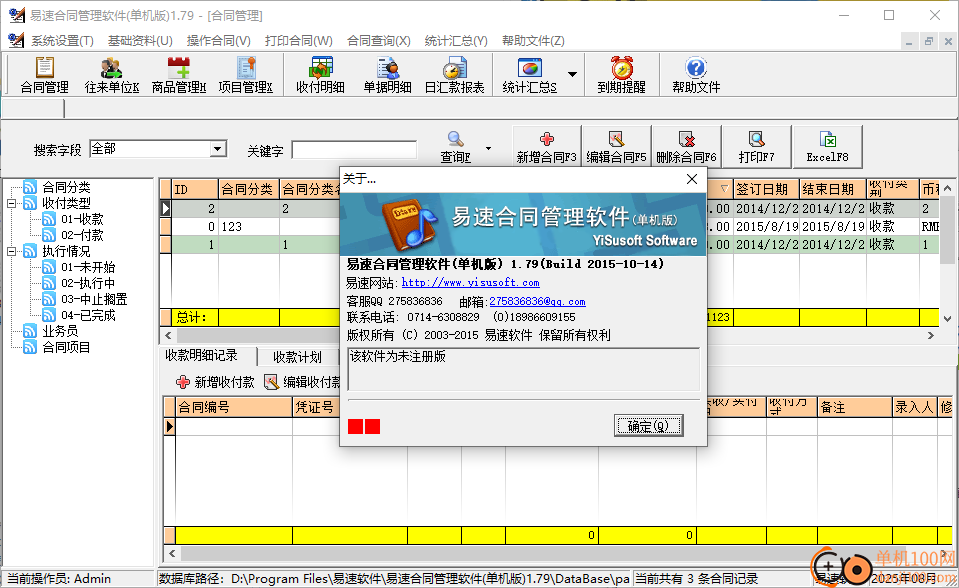959x588 pixels.
Task: Open the 搜索字段 combo box dropdown
Action: (217, 149)
